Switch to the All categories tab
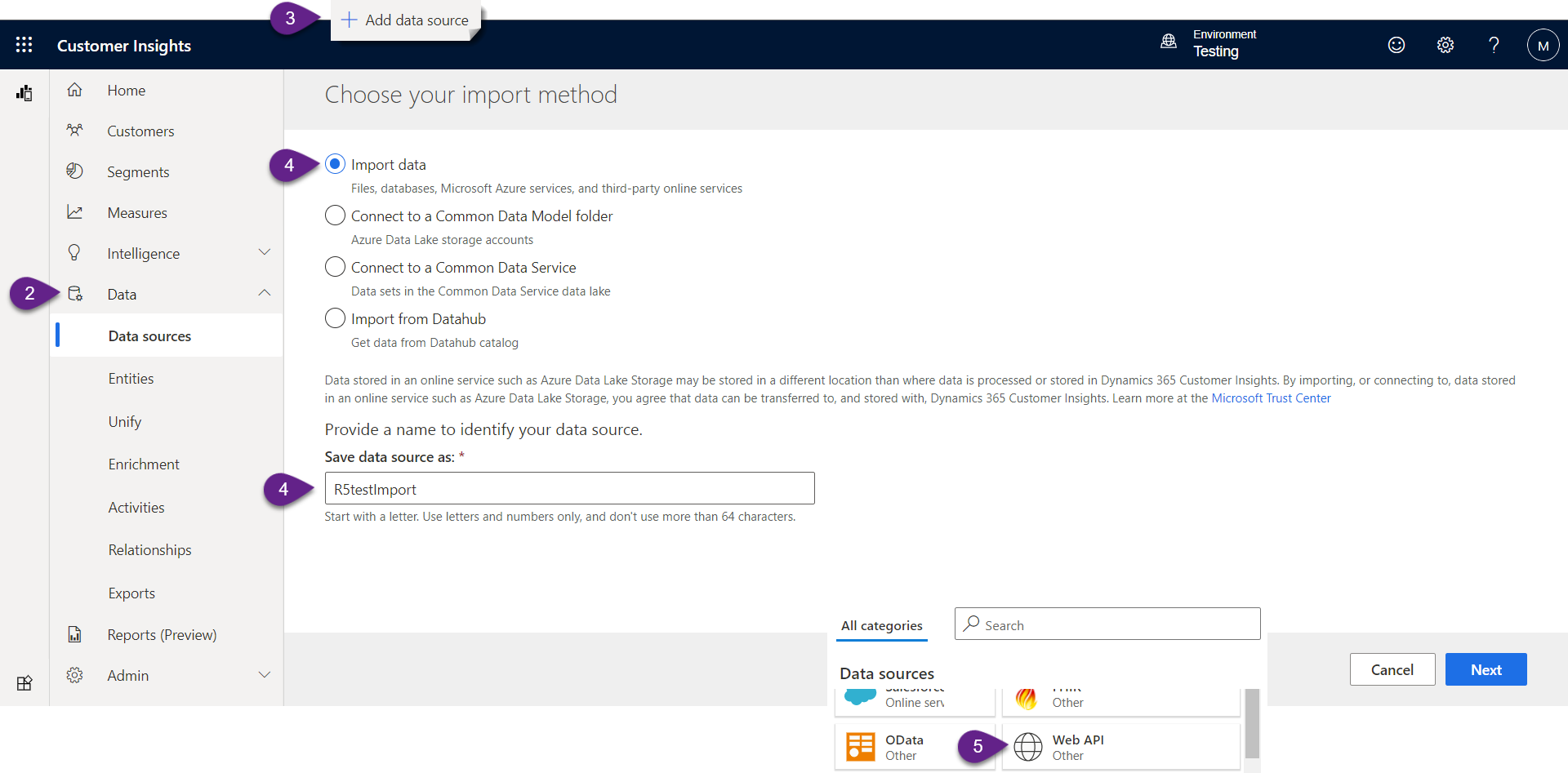This screenshot has width=1568, height=773. pyautogui.click(x=882, y=625)
